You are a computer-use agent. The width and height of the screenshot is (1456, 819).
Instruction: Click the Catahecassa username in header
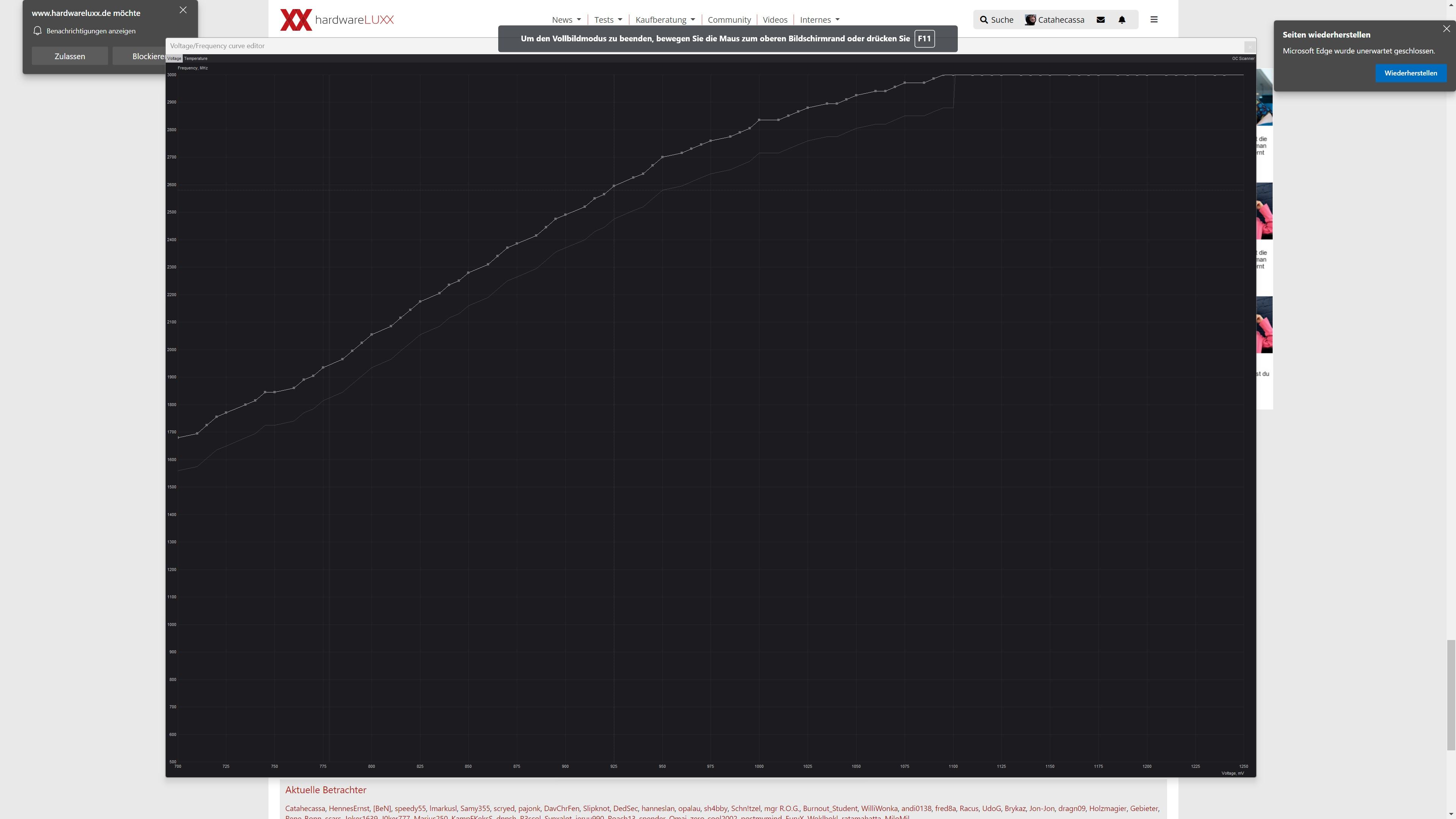[x=1061, y=20]
